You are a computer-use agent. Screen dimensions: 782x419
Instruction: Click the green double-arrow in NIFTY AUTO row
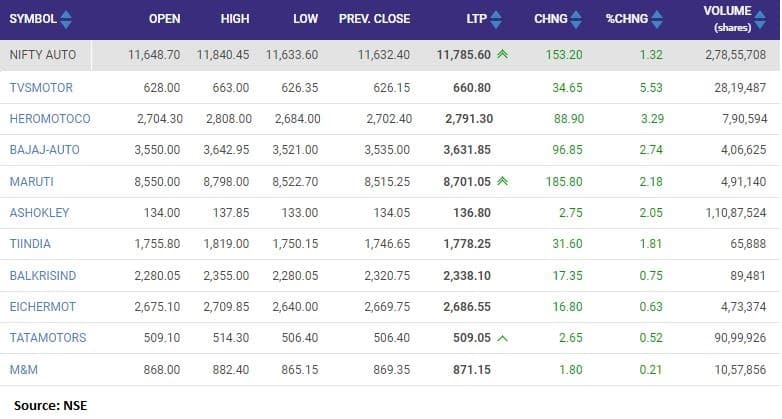point(501,55)
